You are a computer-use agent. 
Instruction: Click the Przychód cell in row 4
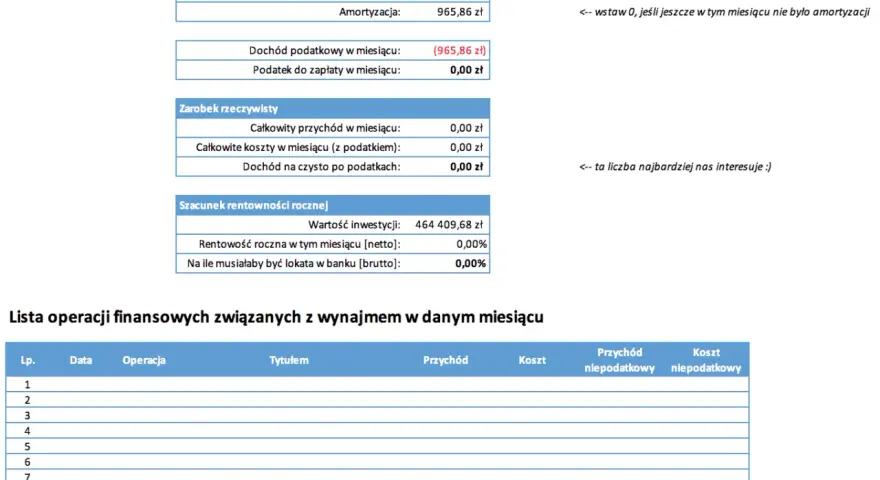[446, 431]
